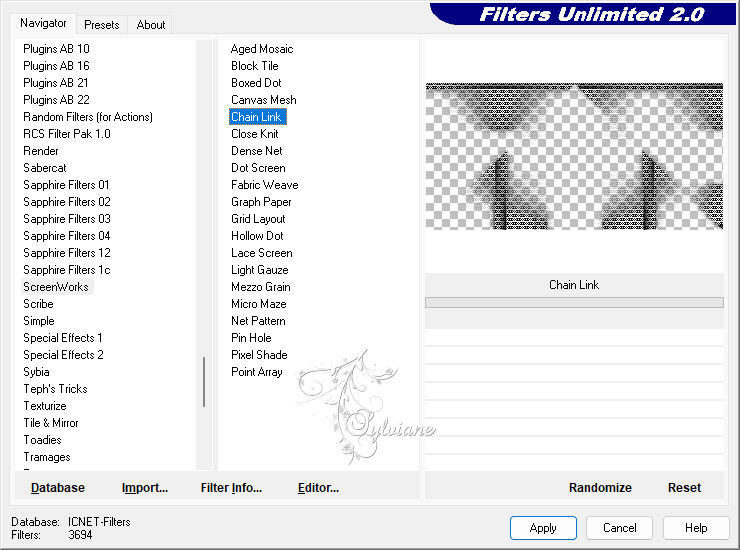This screenshot has height=550, width=740.
Task: Open the Editor... button
Action: [318, 488]
